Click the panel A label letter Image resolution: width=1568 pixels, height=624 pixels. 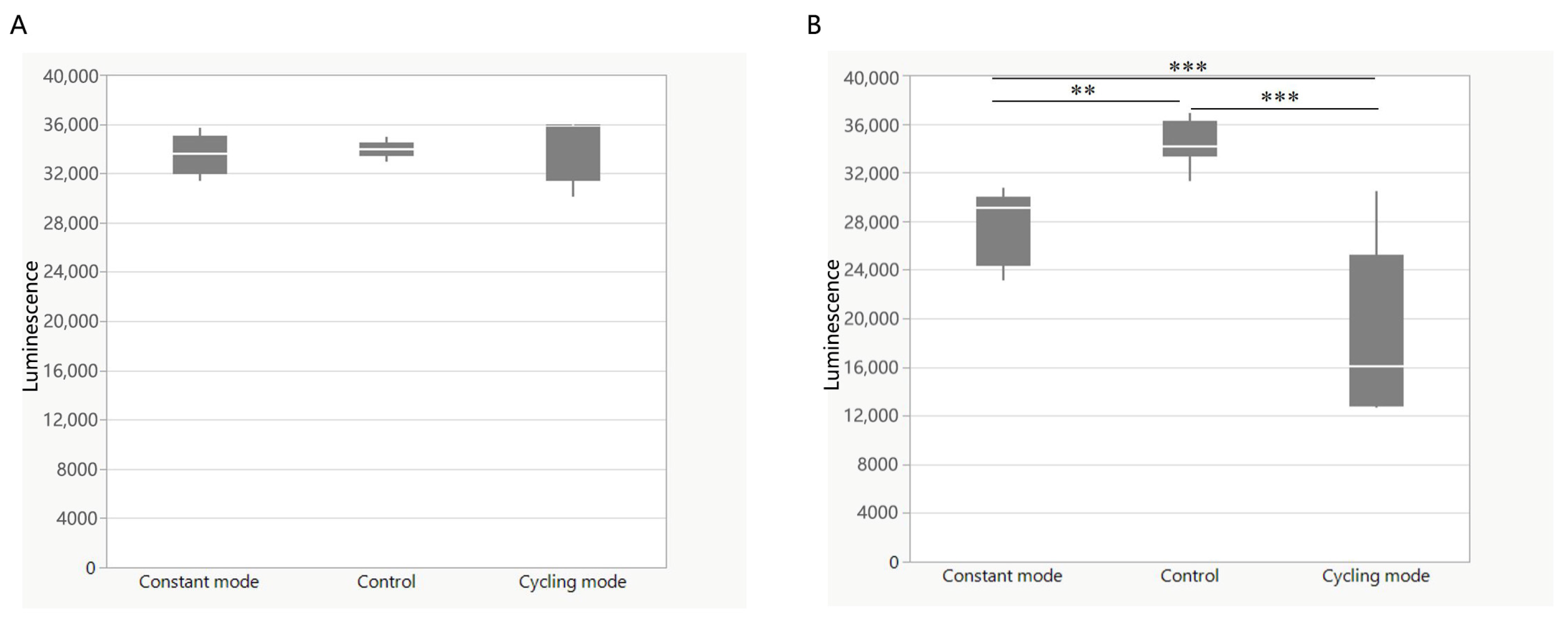click(x=19, y=26)
